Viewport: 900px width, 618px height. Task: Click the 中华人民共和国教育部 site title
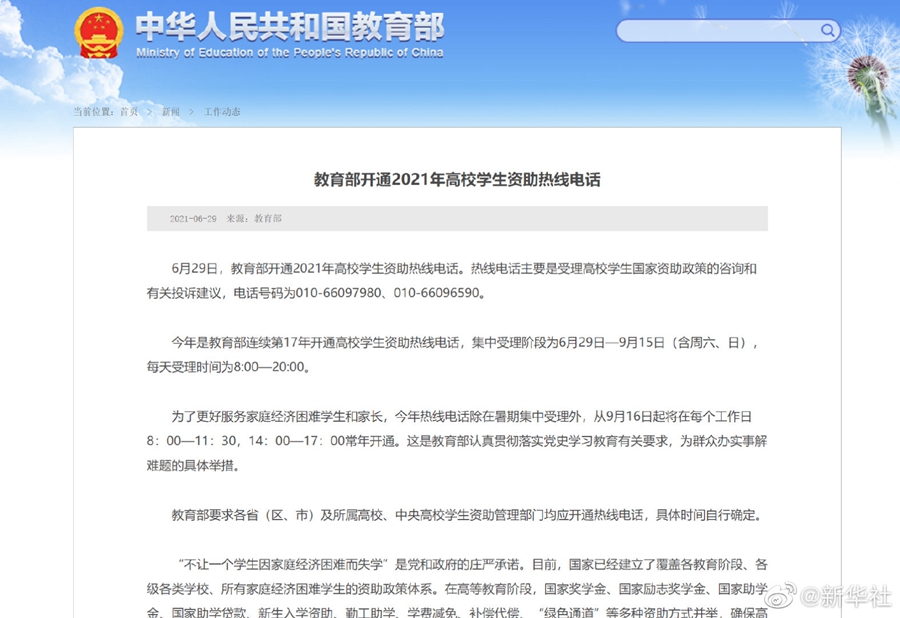point(289,26)
